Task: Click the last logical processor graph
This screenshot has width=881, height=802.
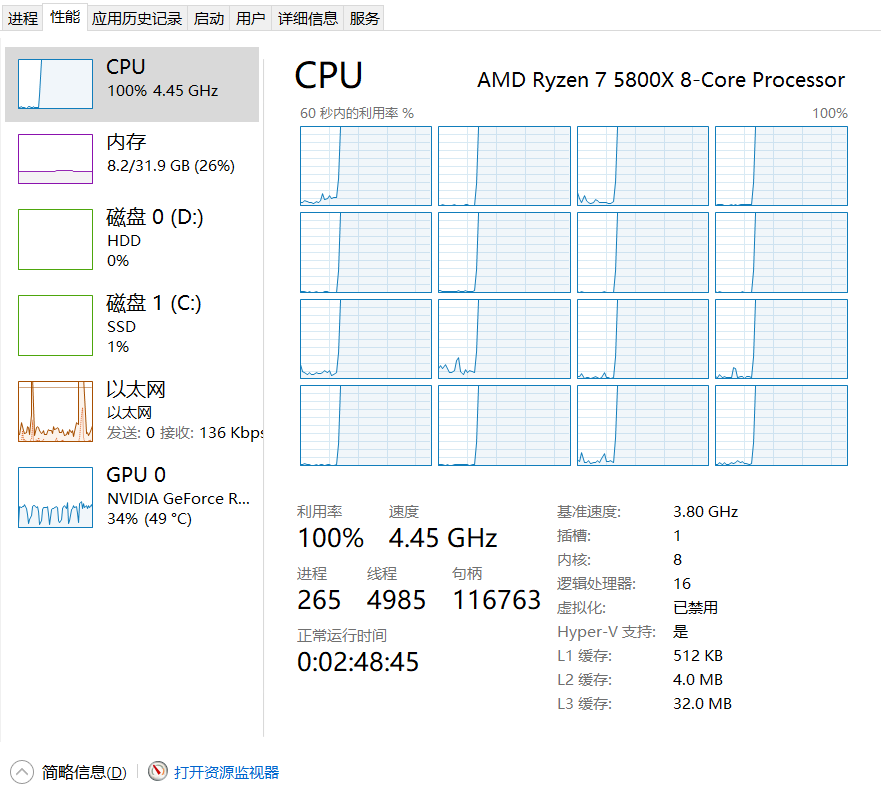Action: coord(781,425)
